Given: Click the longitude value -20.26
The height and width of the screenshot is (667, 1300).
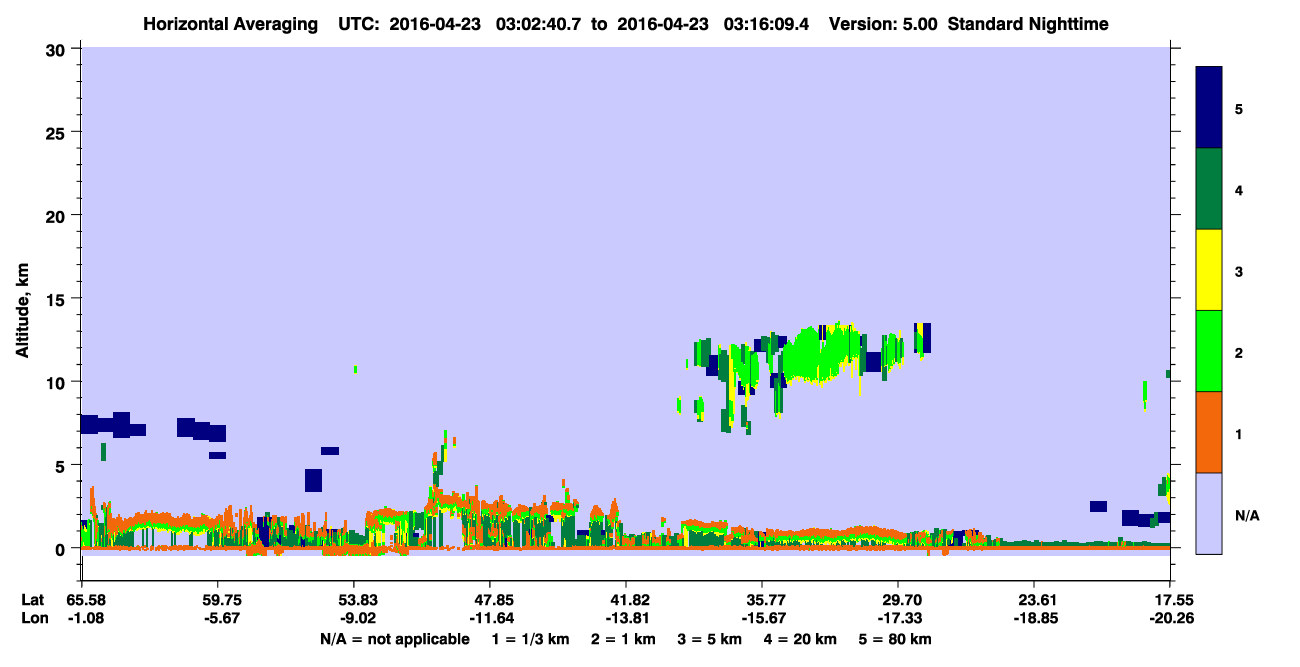Looking at the screenshot, I should coord(1170,618).
